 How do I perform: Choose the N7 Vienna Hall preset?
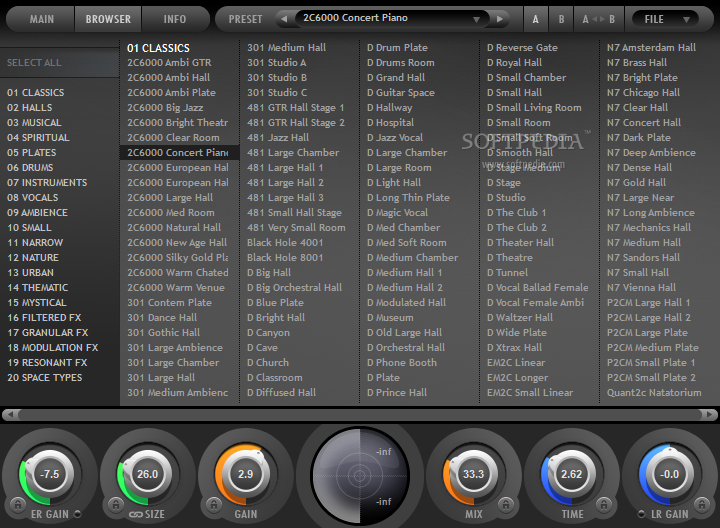point(641,288)
